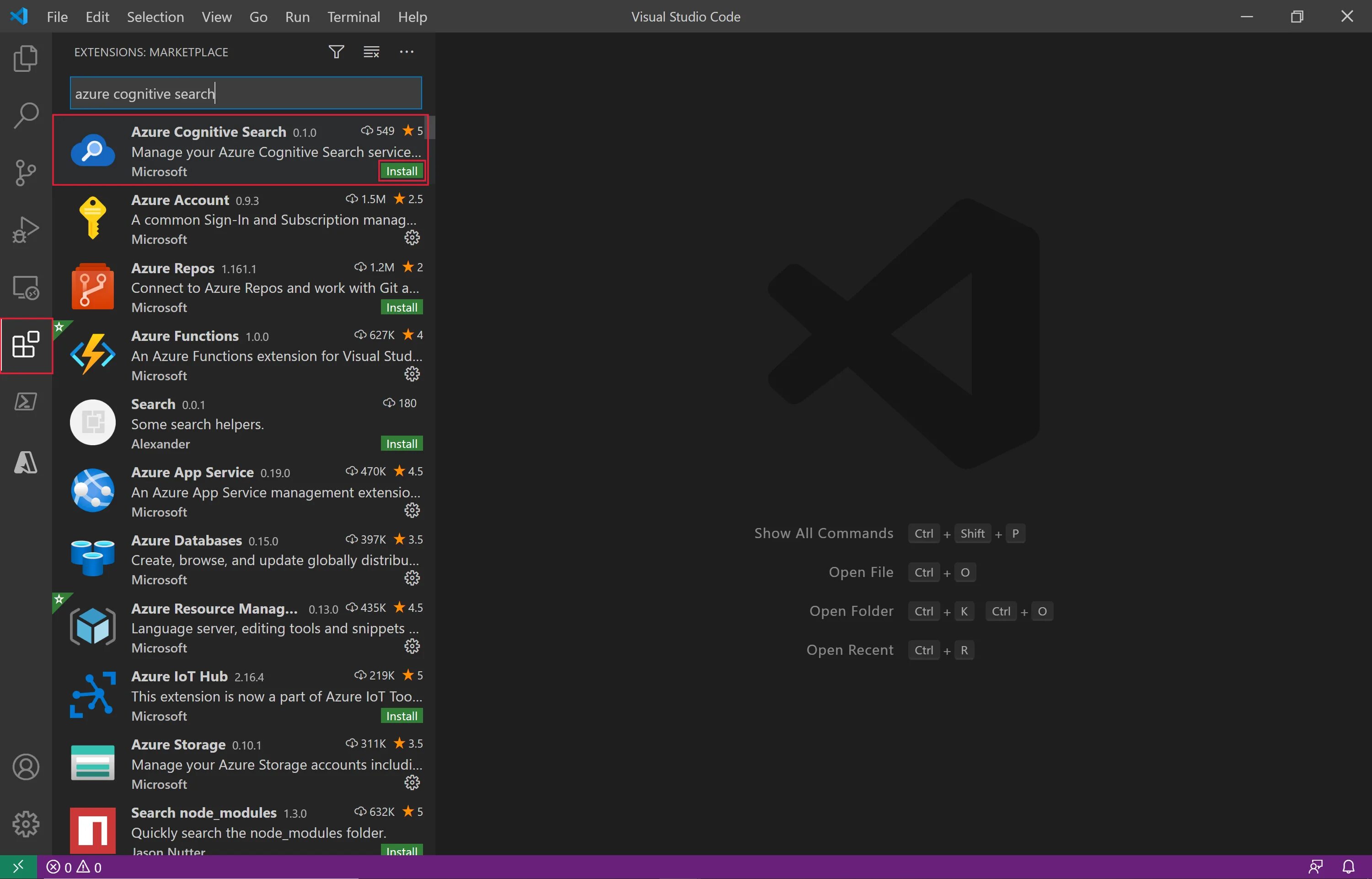Viewport: 1372px width, 879px height.
Task: Open the Manage gear for Azure Account
Action: (x=412, y=238)
